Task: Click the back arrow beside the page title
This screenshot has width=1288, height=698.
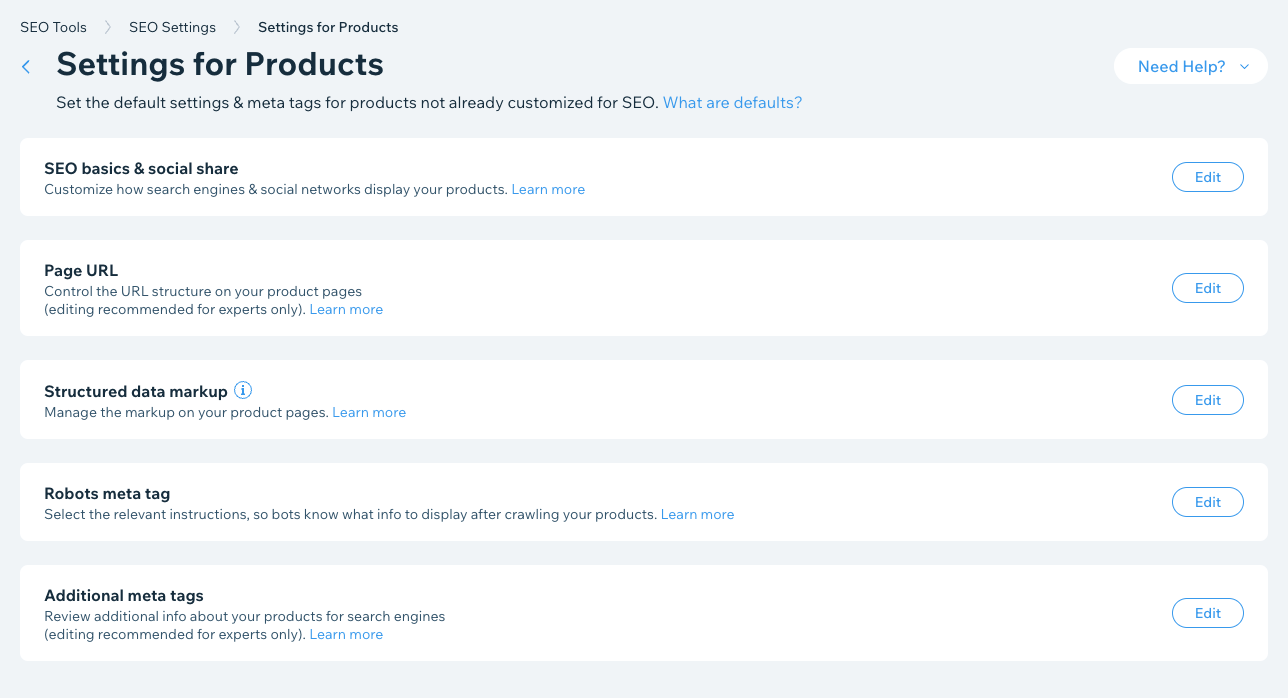Action: [x=26, y=67]
